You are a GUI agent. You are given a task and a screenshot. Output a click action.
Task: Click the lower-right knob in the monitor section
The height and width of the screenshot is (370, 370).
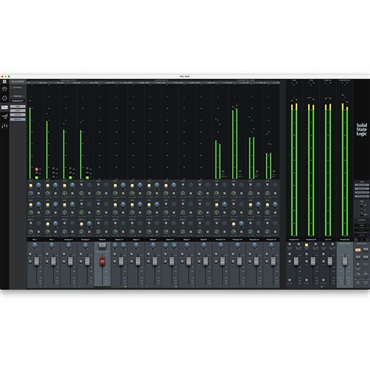[x=366, y=276]
